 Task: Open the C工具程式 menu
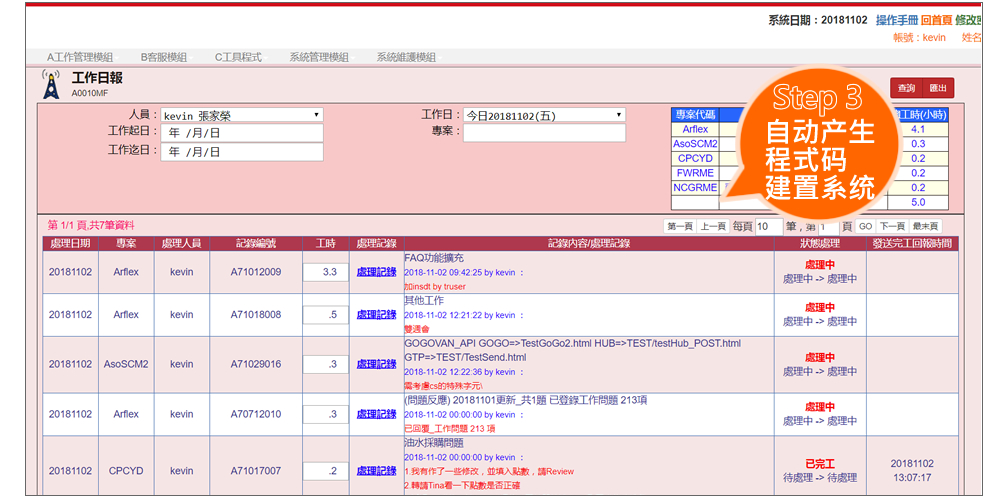click(x=238, y=57)
